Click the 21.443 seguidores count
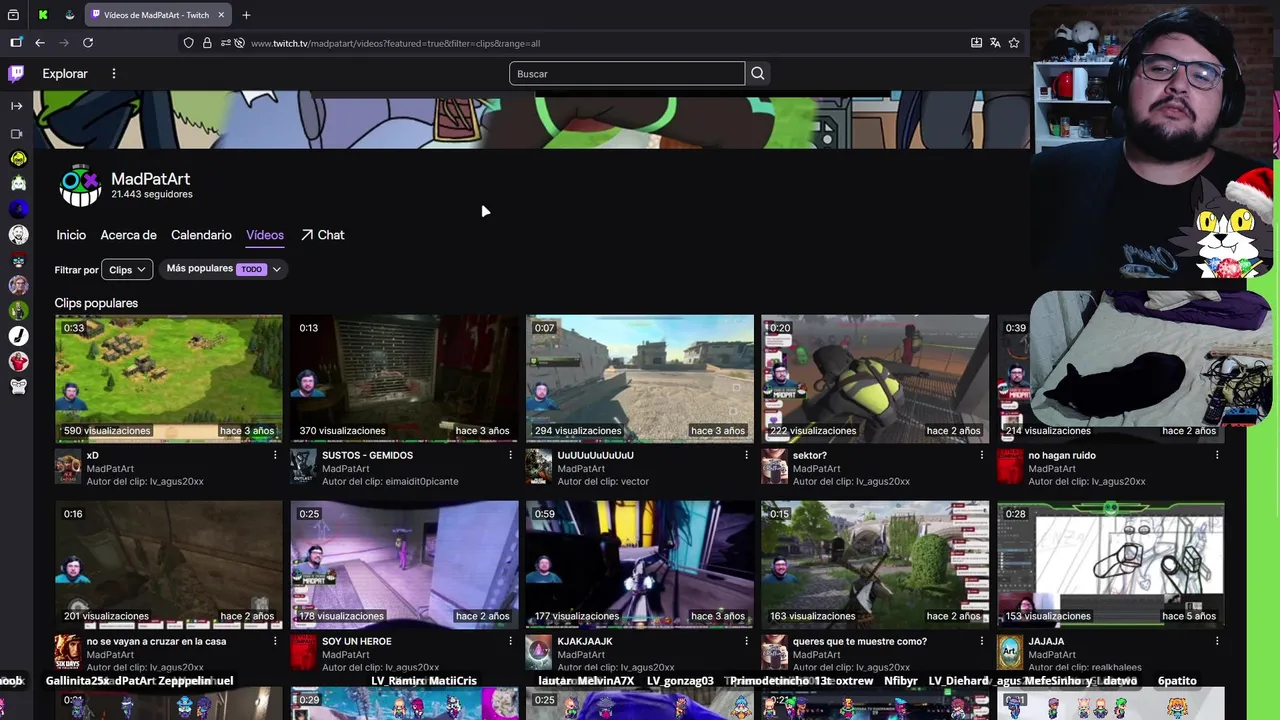The width and height of the screenshot is (1280, 720). tap(152, 194)
